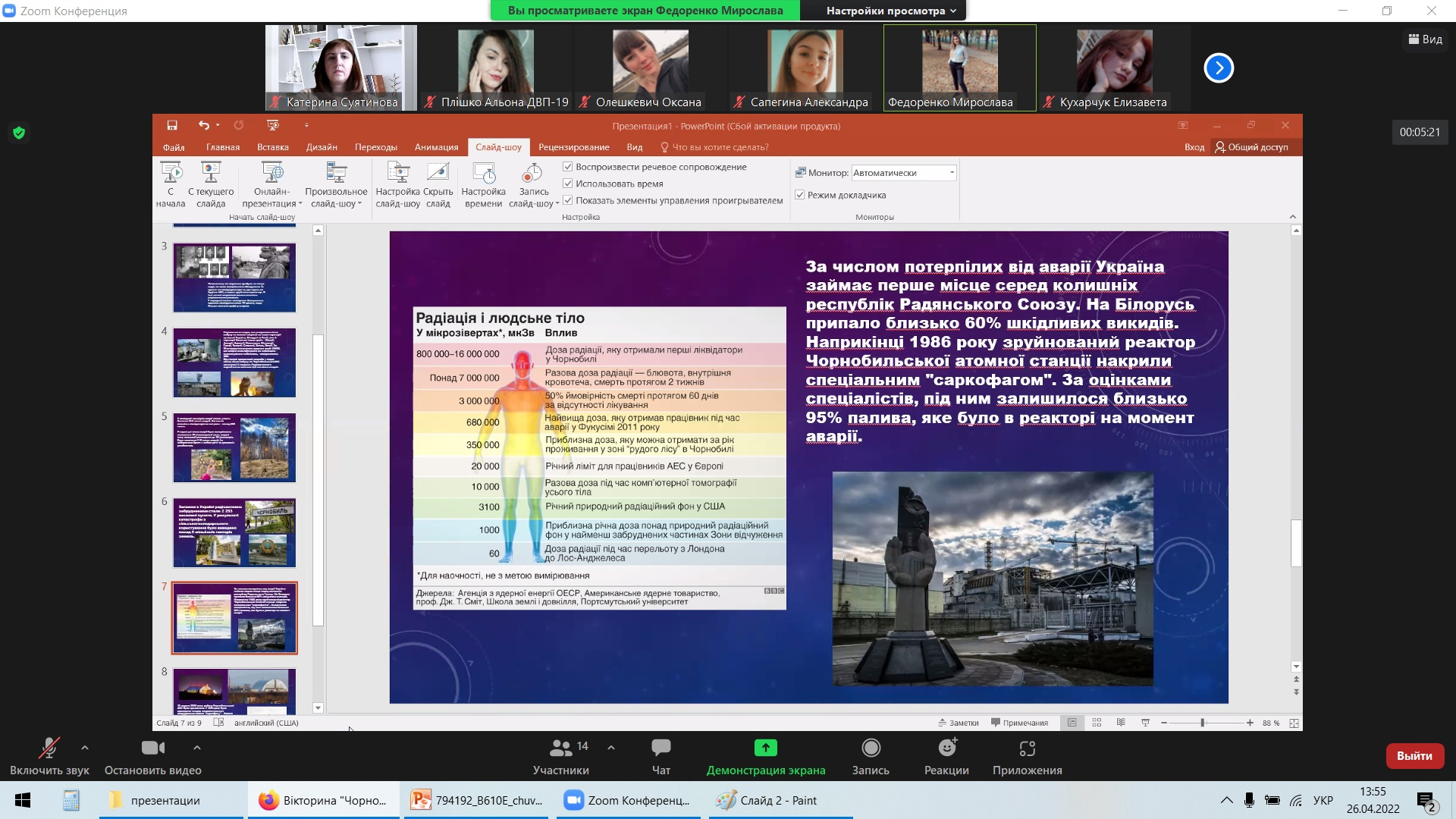Open Set Up Slide Show settings
Image resolution: width=1456 pixels, height=819 pixels.
point(397,184)
